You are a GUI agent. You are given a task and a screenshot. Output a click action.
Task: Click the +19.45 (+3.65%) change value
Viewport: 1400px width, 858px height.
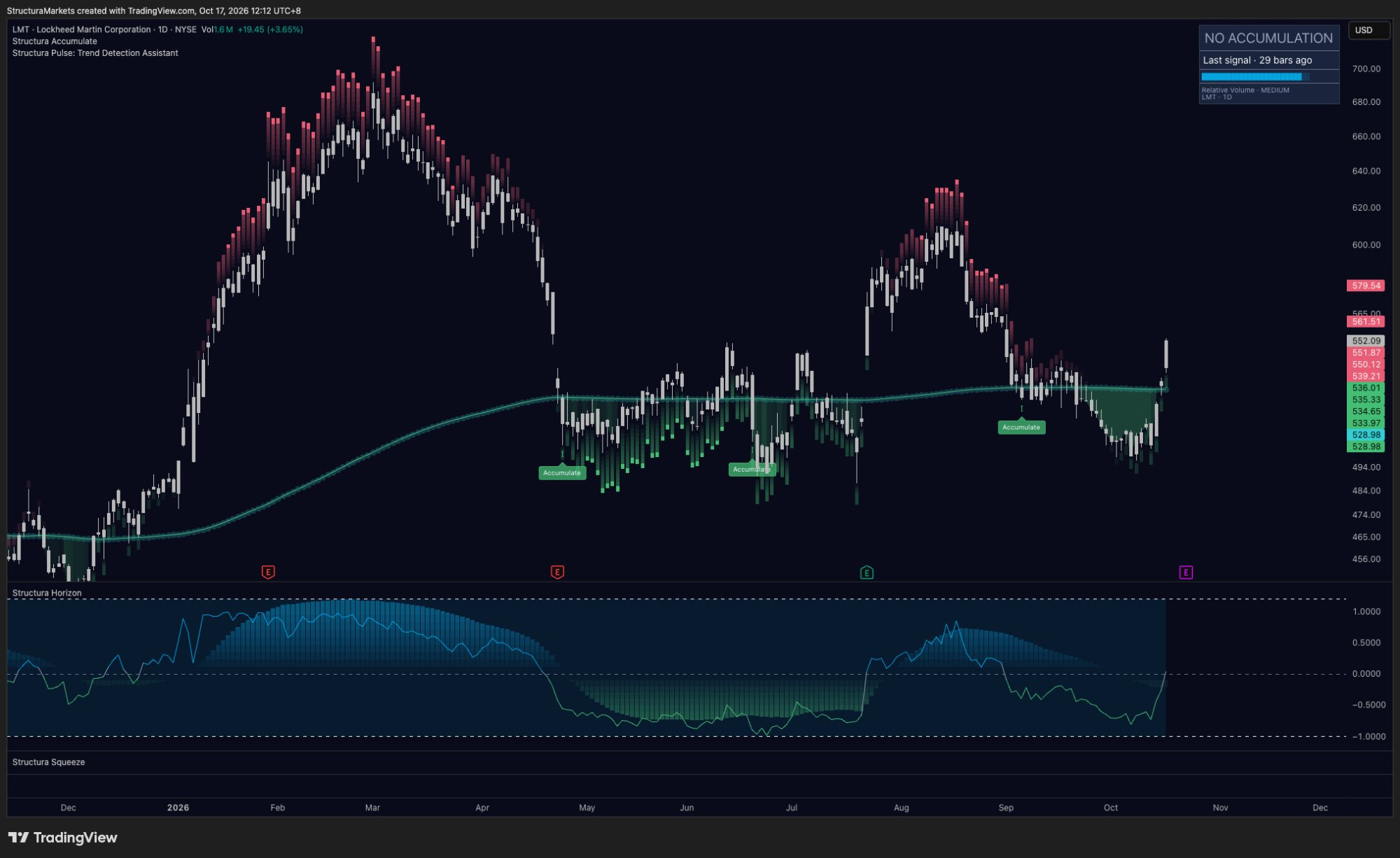[270, 29]
